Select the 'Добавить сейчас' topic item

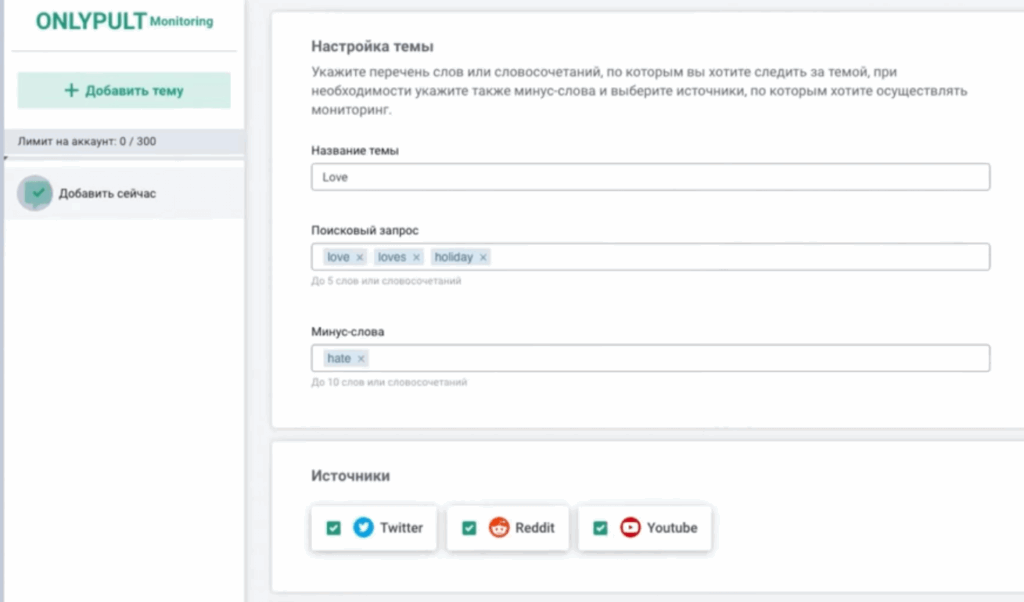click(107, 194)
